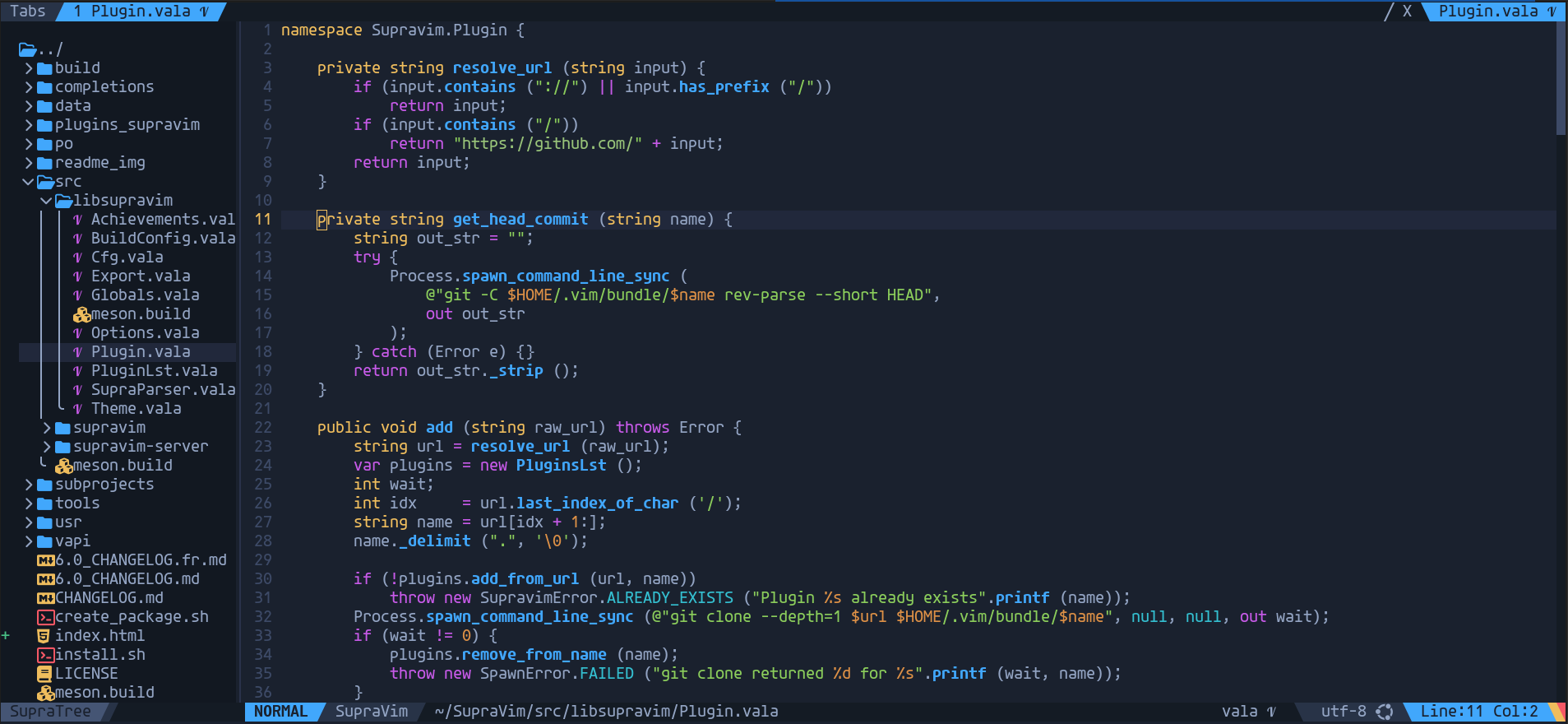Open root meson.build at tree bottom

point(104,693)
